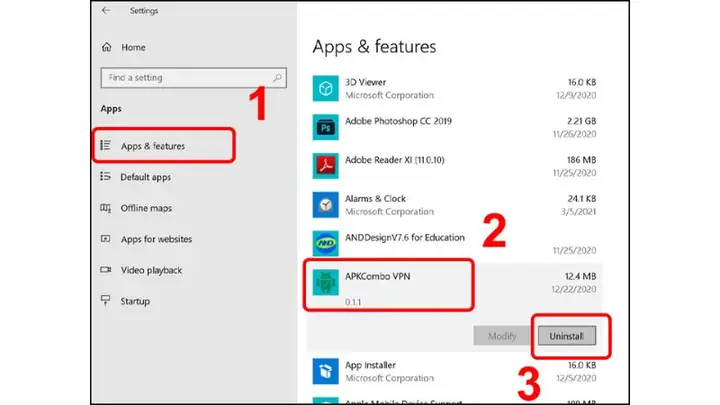The width and height of the screenshot is (720, 405).
Task: Click the 3D Viewer app icon
Action: [x=326, y=88]
